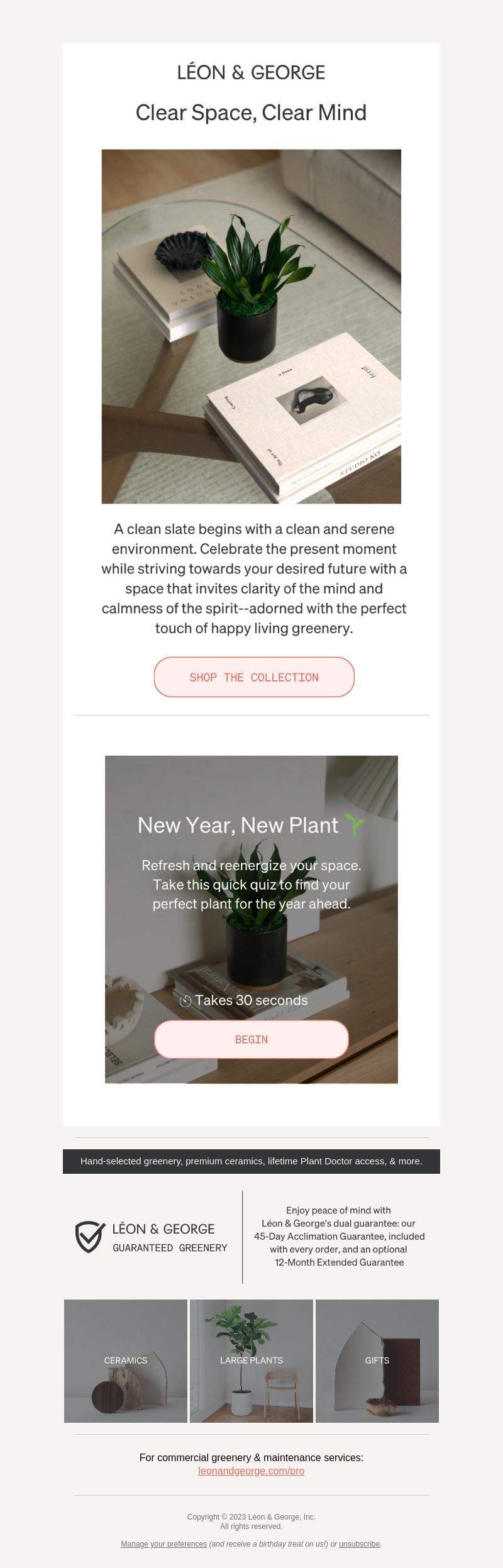The image size is (503, 1568).
Task: Click the green sprout emoji icon
Action: tap(355, 824)
